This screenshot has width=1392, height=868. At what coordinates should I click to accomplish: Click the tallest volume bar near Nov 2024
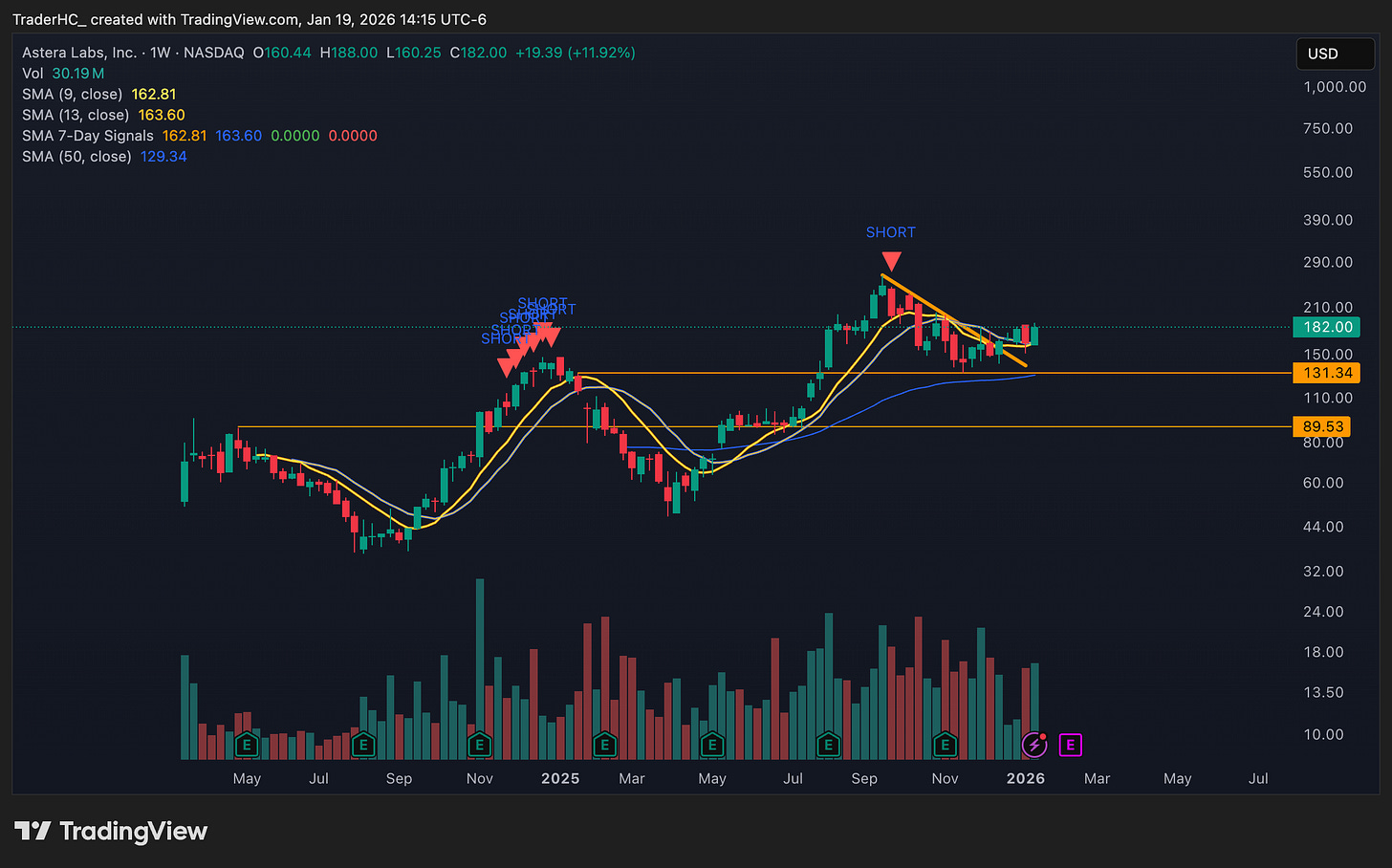click(x=480, y=668)
